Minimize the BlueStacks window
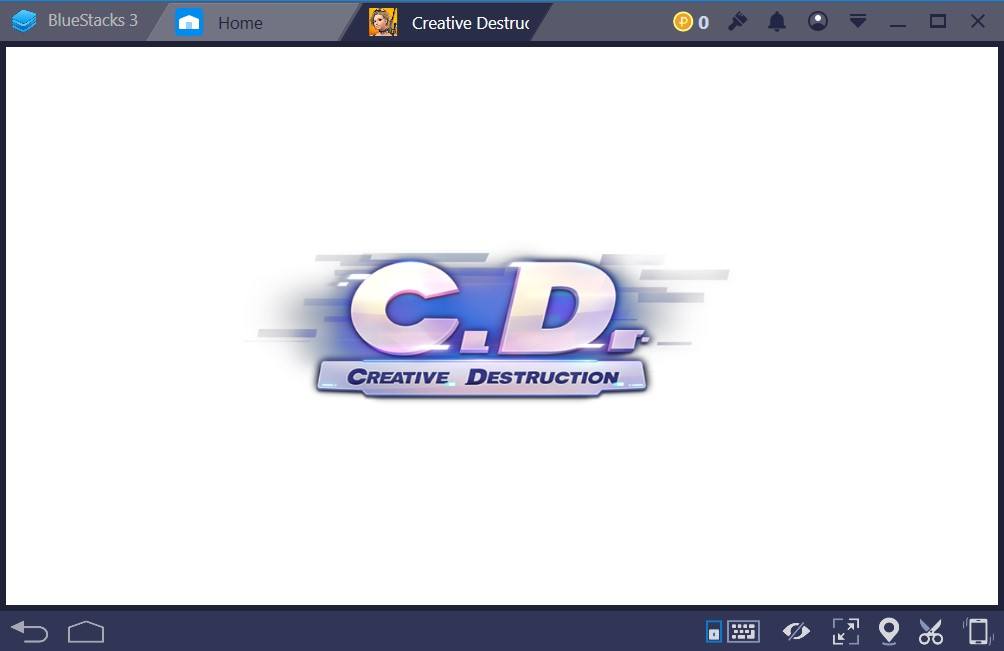Viewport: 1004px width, 651px height. pyautogui.click(x=898, y=24)
